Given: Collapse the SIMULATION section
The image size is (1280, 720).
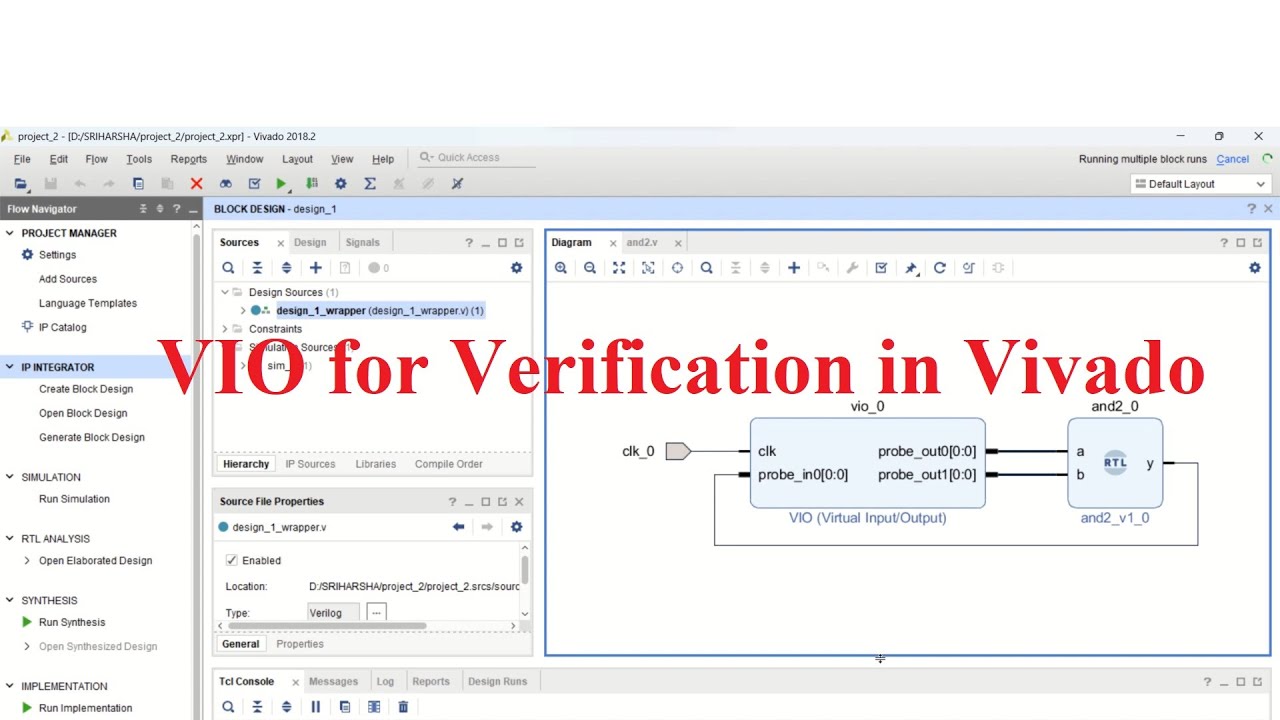Looking at the screenshot, I should 10,477.
